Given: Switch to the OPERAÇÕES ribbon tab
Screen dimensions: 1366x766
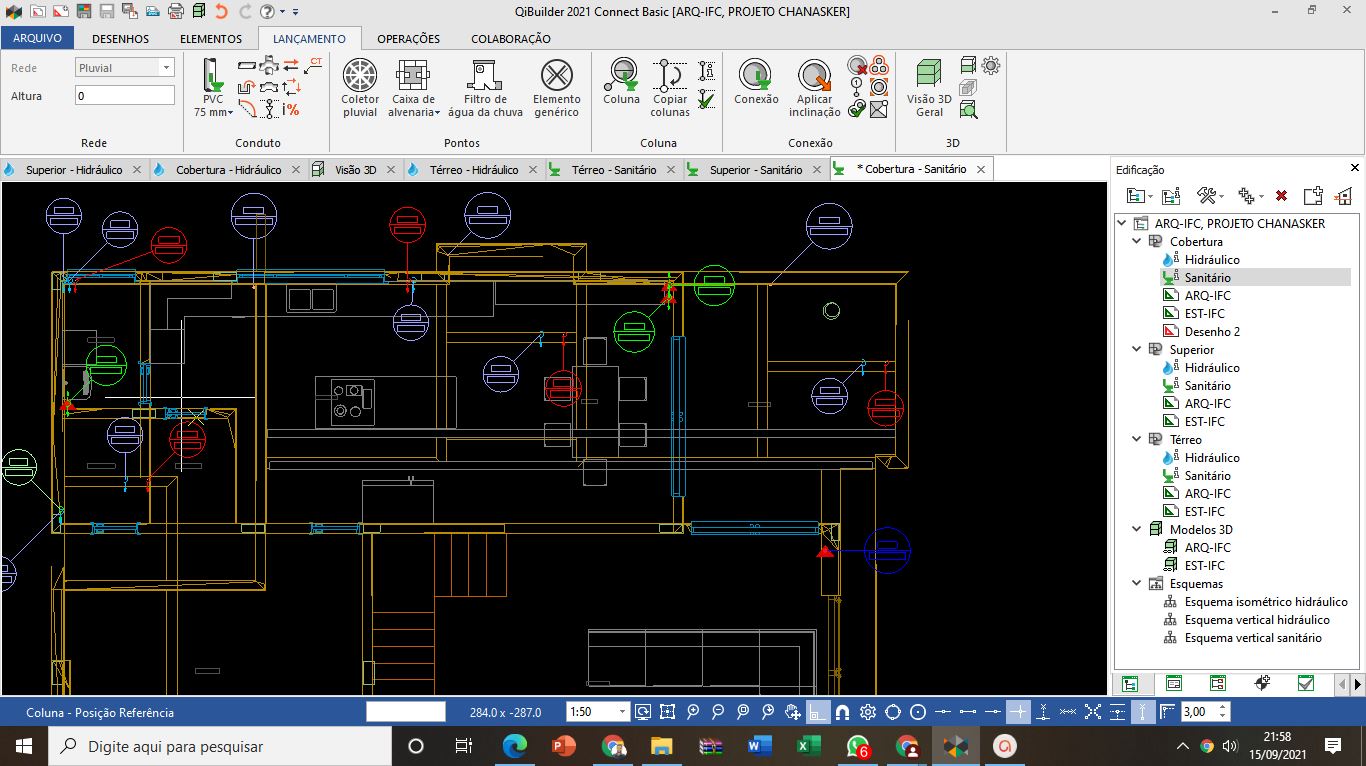Looking at the screenshot, I should pyautogui.click(x=408, y=38).
